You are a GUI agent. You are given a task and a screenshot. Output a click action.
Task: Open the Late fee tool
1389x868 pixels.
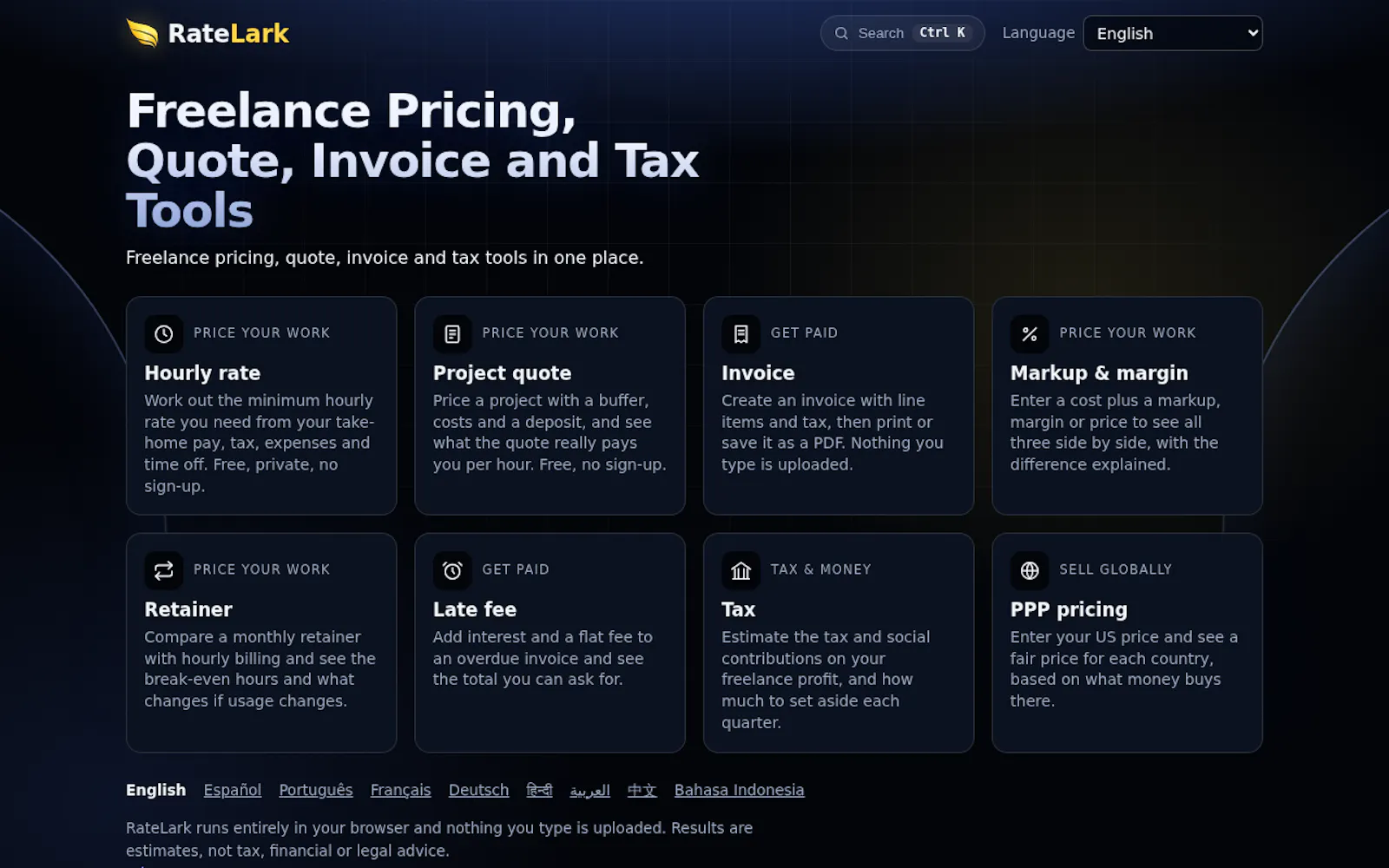(x=550, y=642)
